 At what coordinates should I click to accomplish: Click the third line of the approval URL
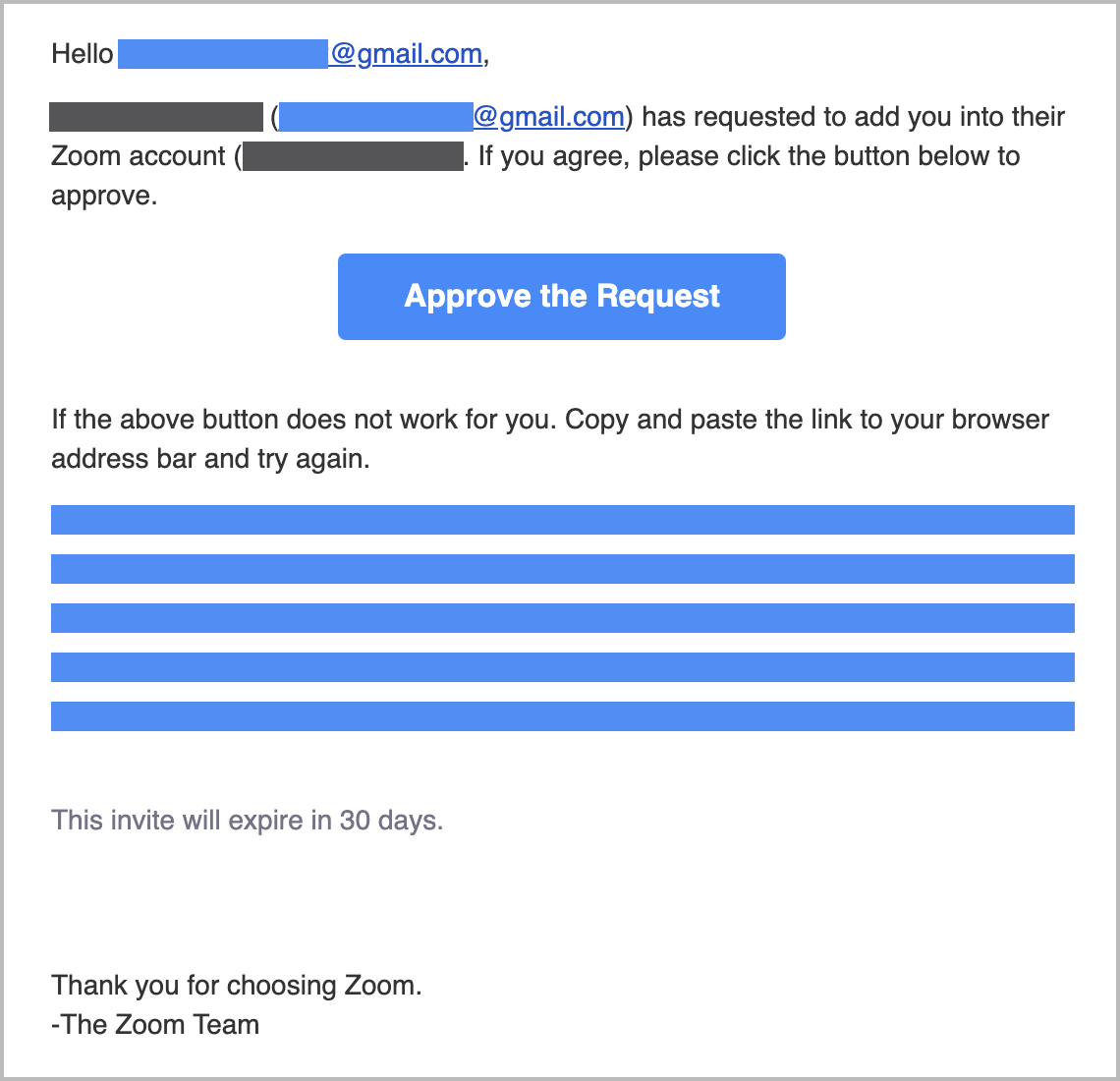point(561,617)
